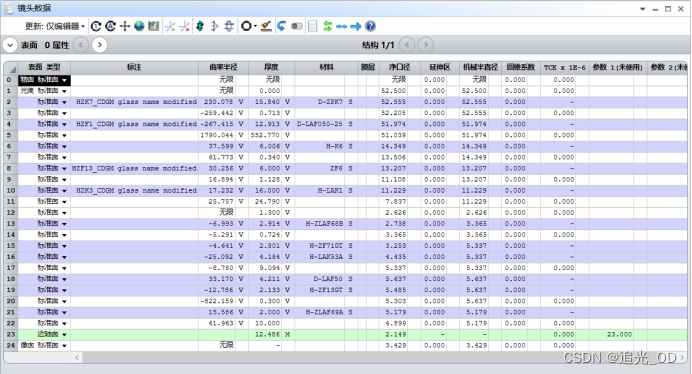This screenshot has width=692, height=374.
Task: Click the M solve cell beside thickness 12.486
Action: (x=287, y=335)
